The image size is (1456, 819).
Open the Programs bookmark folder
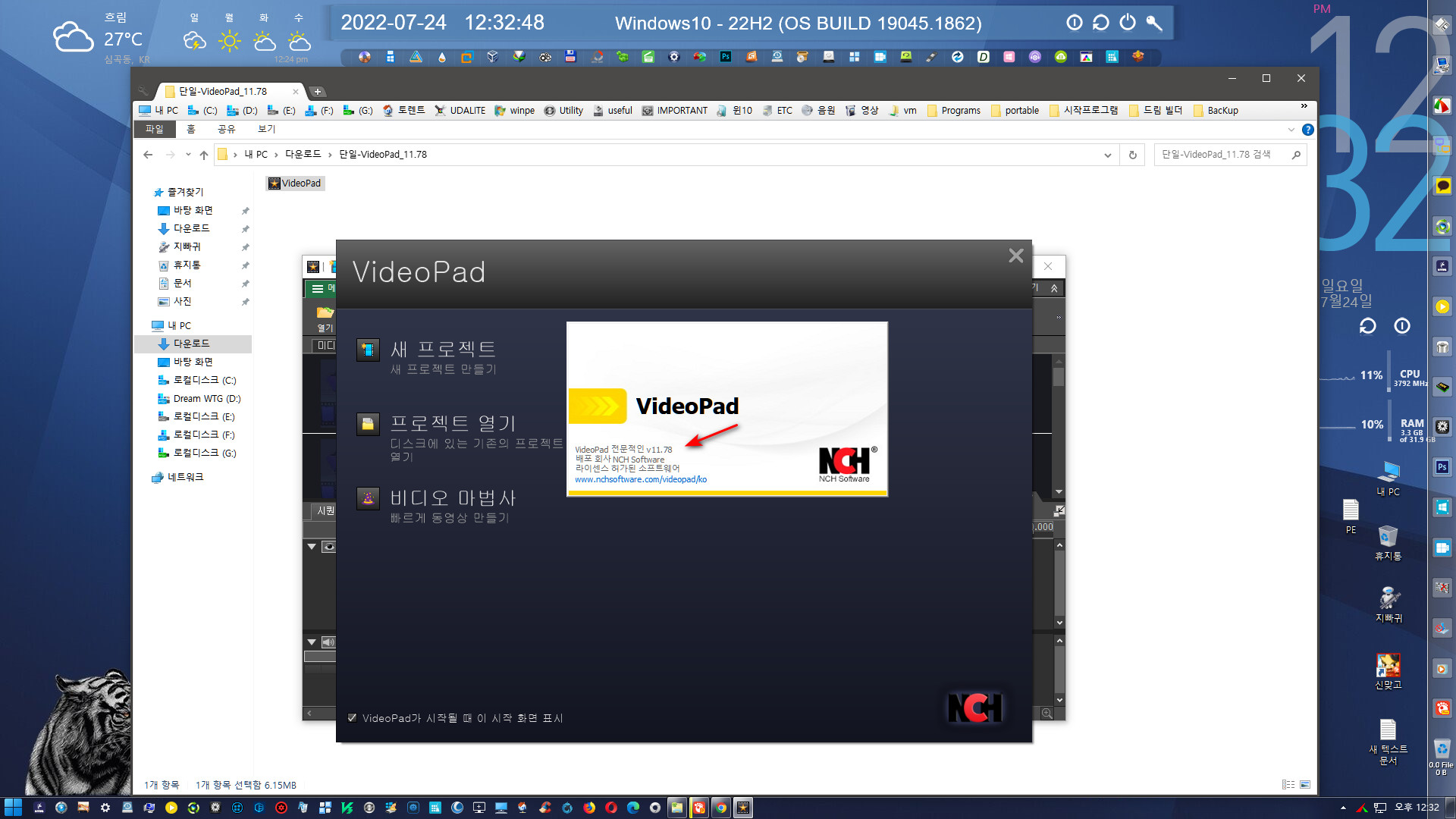pyautogui.click(x=954, y=111)
